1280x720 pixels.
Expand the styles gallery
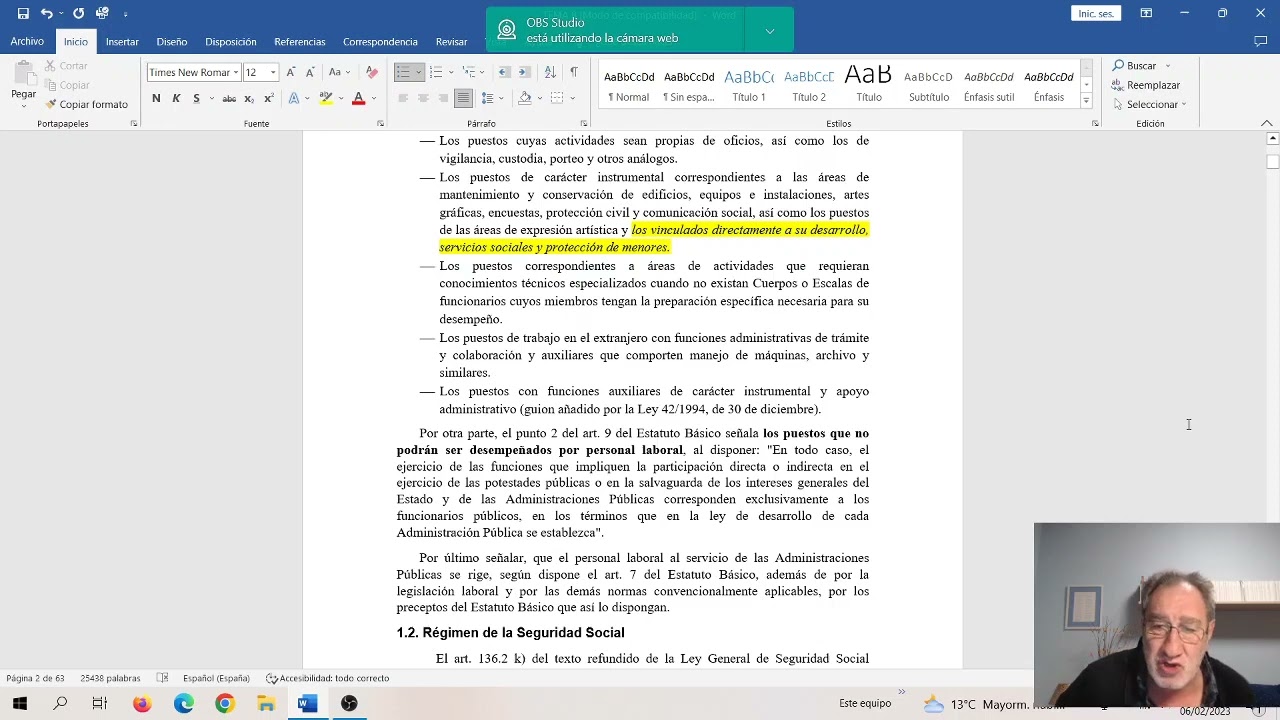tap(1086, 101)
